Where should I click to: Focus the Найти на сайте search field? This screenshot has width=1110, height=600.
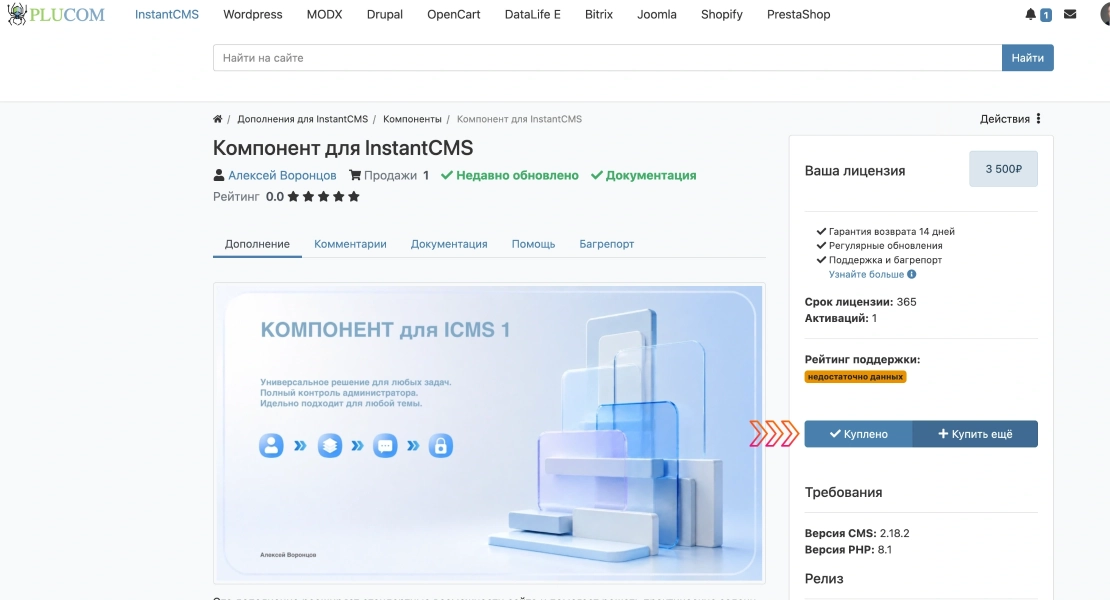pos(607,58)
